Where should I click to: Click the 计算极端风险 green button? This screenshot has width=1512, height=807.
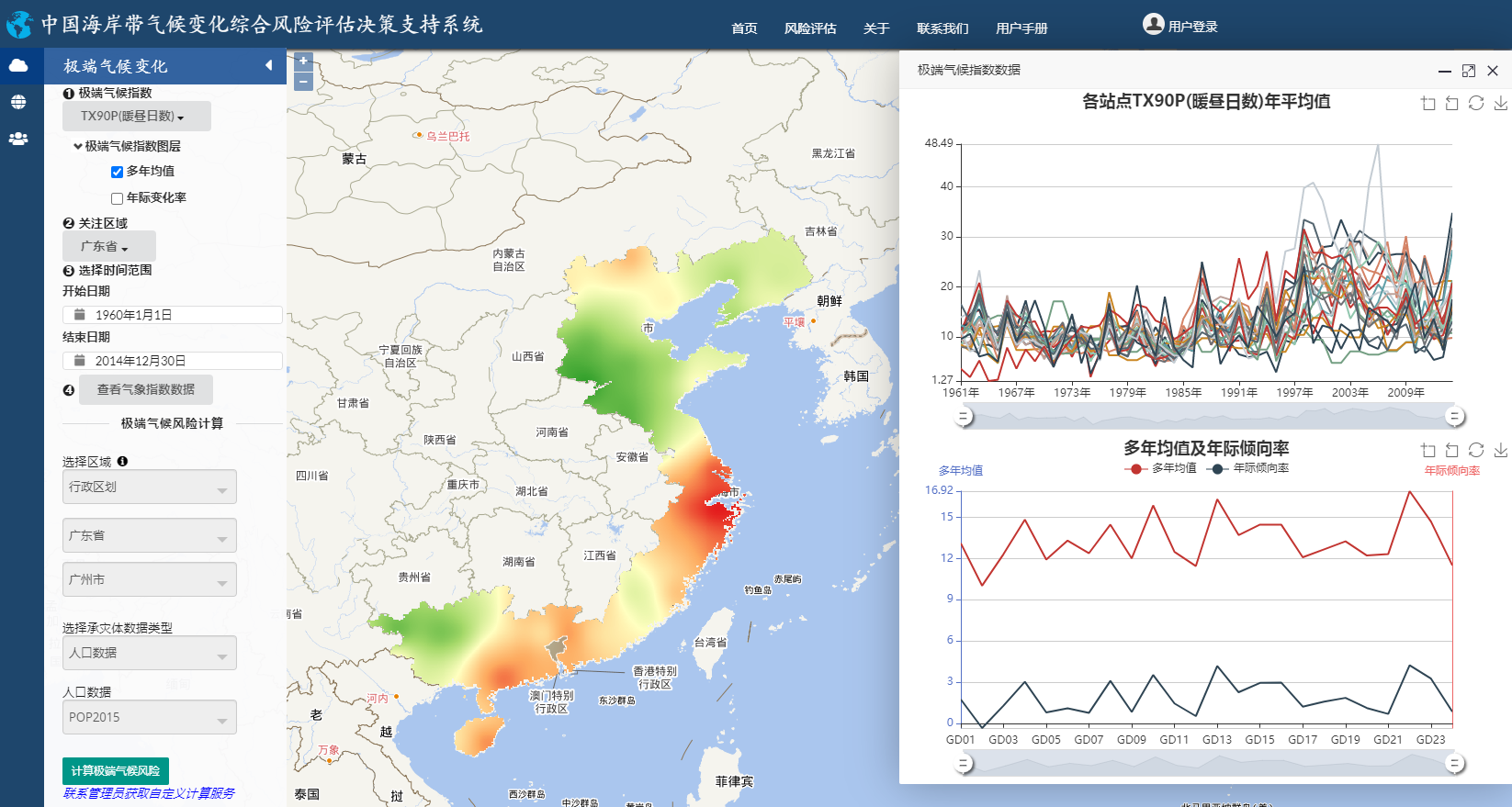pos(116,770)
